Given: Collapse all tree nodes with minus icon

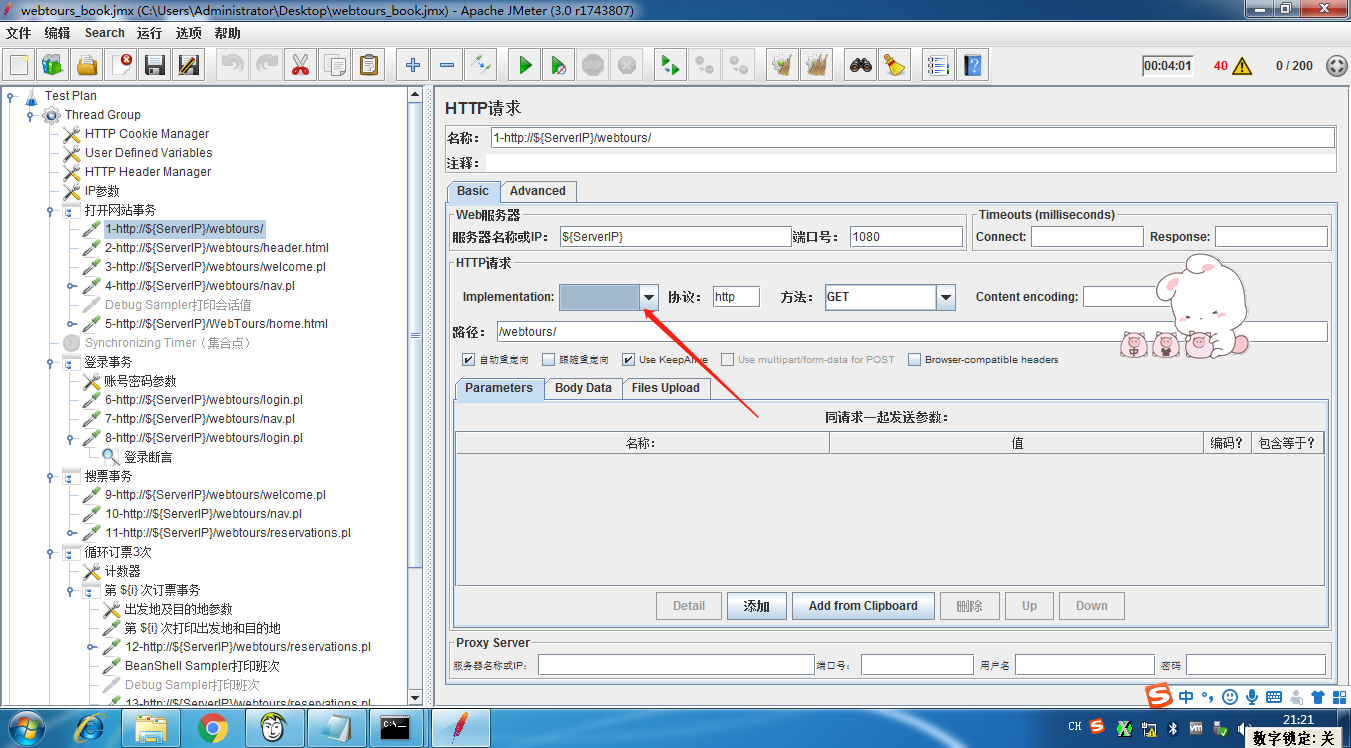Looking at the screenshot, I should point(446,65).
